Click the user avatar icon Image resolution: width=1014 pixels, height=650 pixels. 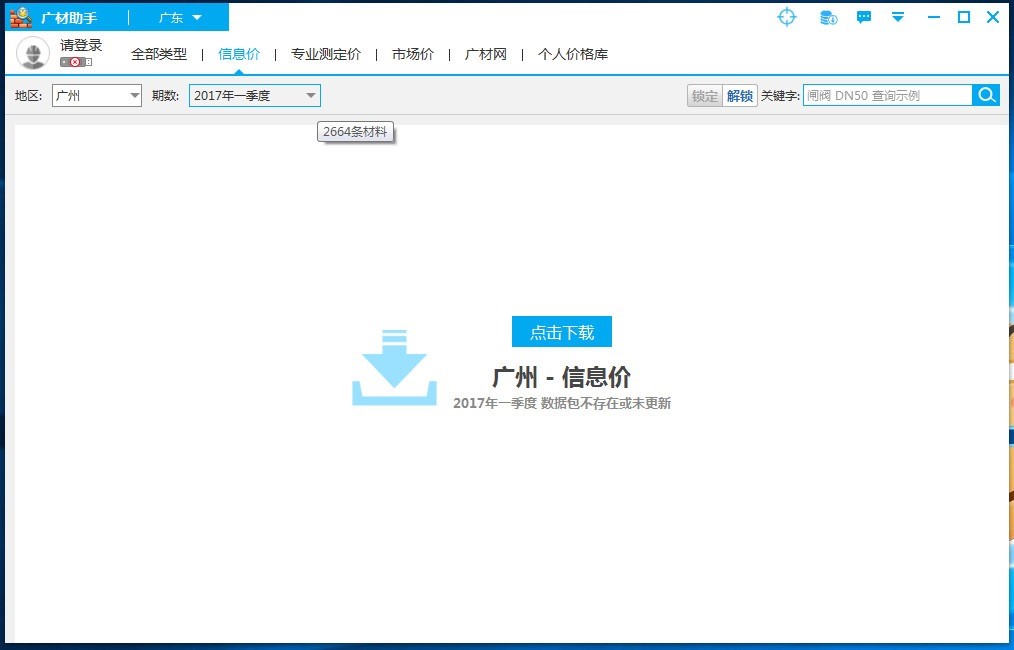[x=33, y=53]
